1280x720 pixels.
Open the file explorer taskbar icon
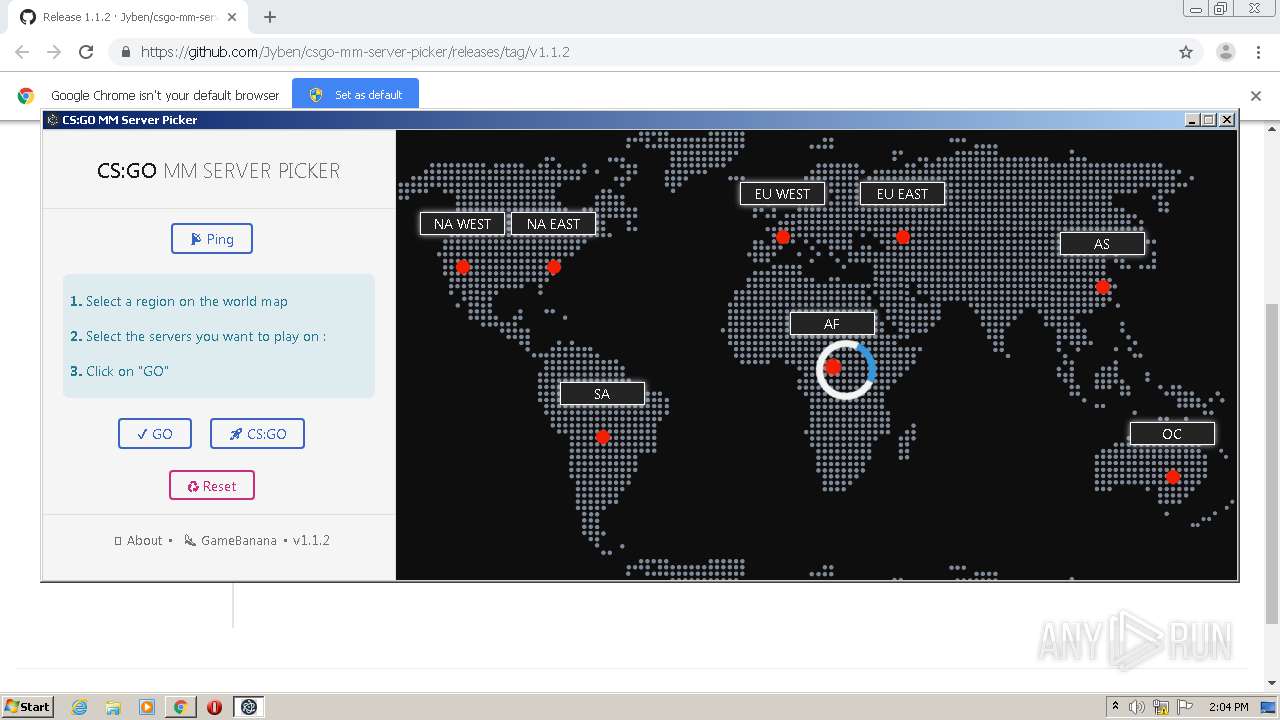[x=113, y=707]
